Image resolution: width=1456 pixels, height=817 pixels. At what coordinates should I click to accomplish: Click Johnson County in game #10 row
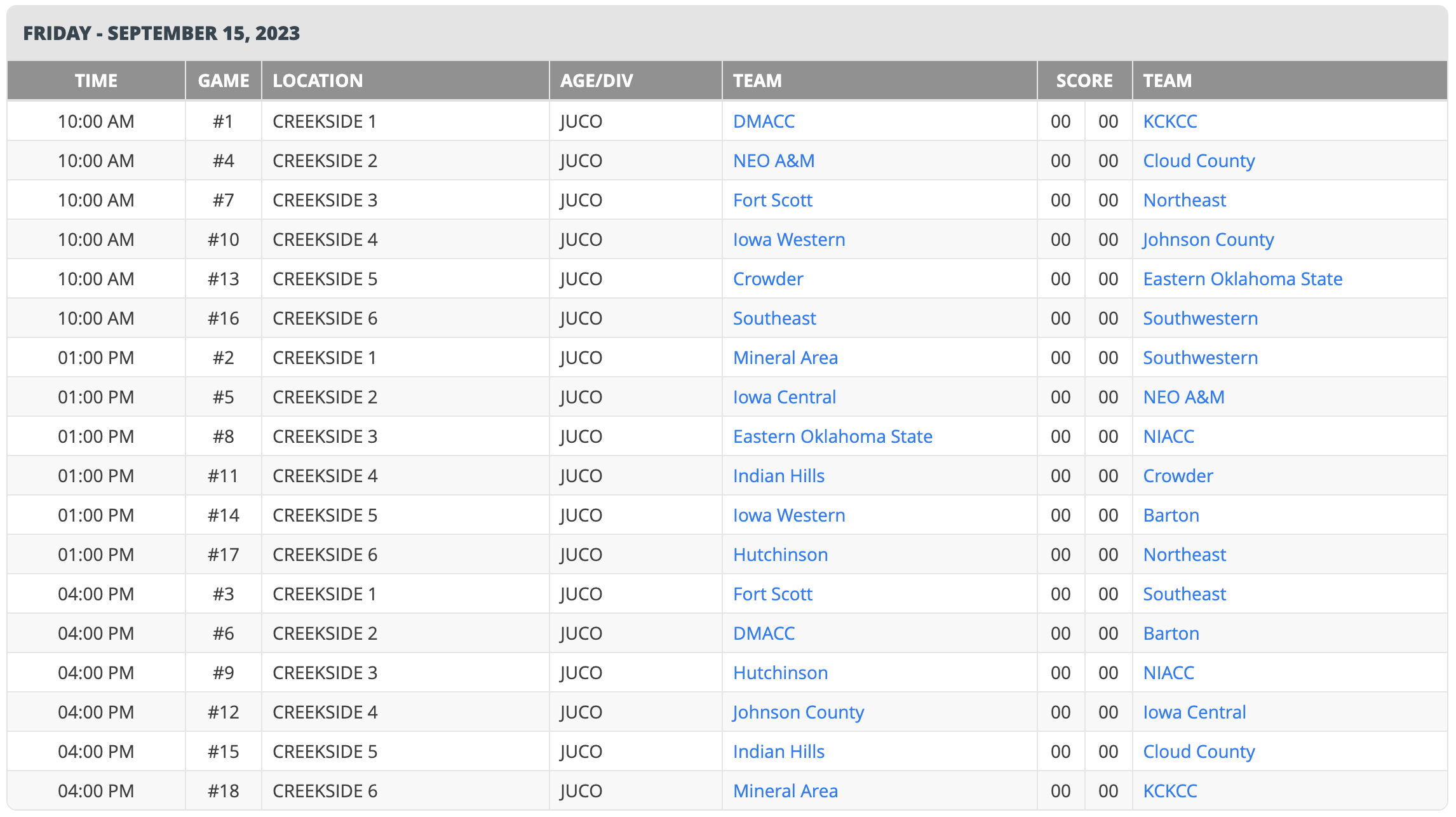click(1208, 240)
